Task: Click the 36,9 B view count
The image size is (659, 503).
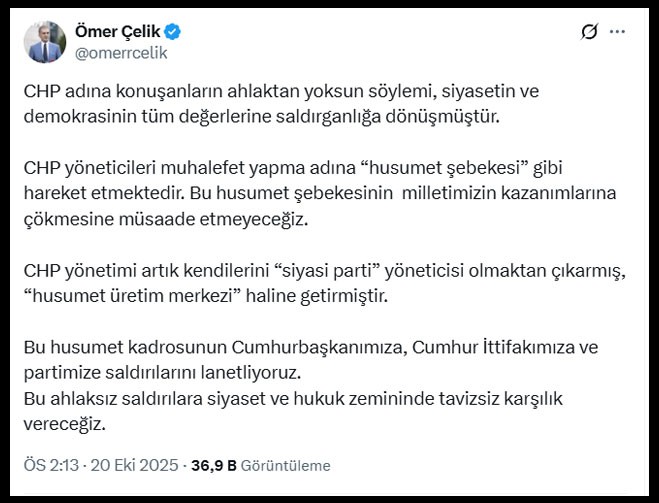Action: (x=214, y=465)
